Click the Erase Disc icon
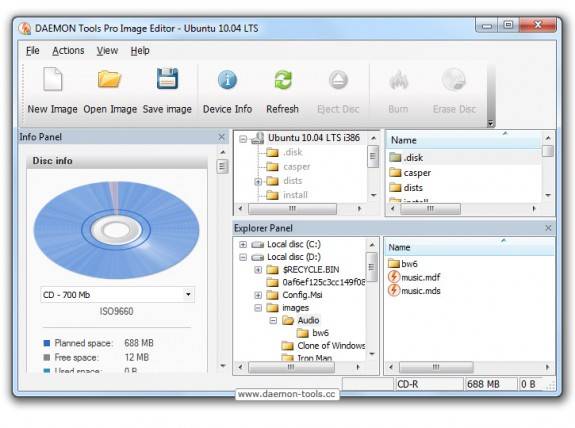The width and height of the screenshot is (575, 428). pyautogui.click(x=454, y=79)
